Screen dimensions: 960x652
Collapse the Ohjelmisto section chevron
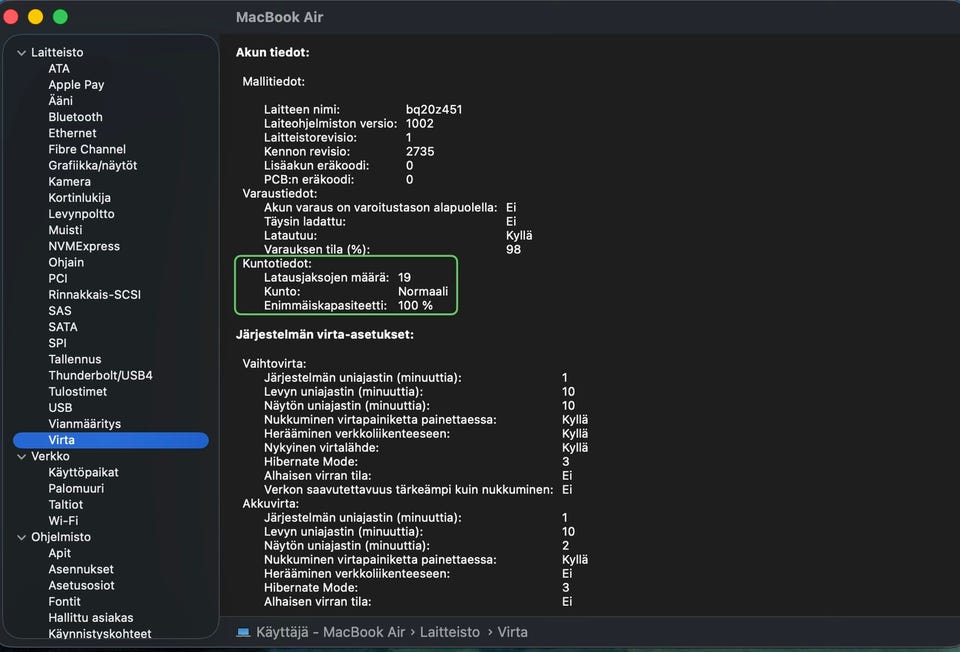[21, 538]
